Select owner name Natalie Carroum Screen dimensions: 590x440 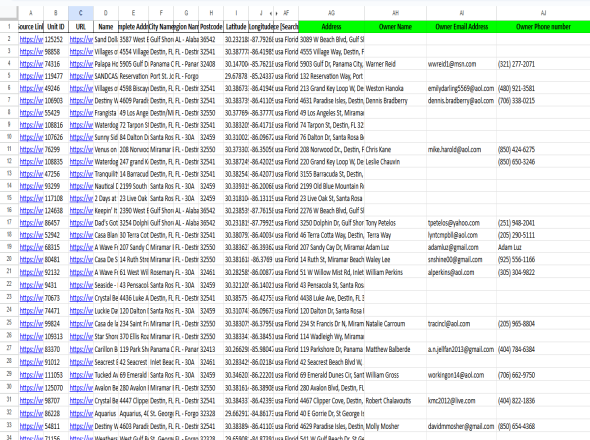click(395, 323)
